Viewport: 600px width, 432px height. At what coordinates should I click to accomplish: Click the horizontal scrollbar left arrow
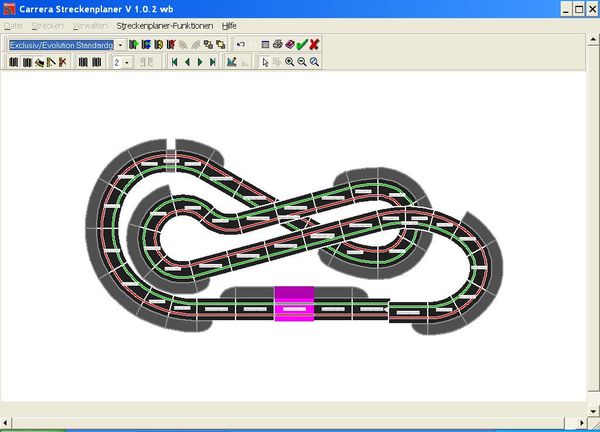coord(5,423)
